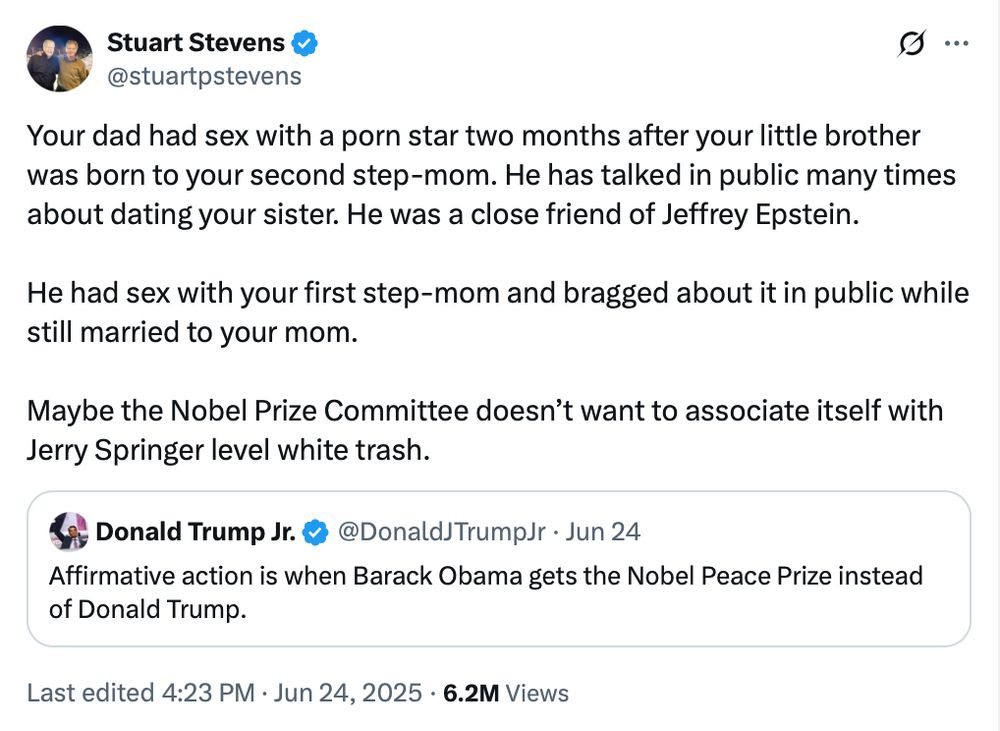Open Stuart Stevens' profile picture

[x=60, y=58]
